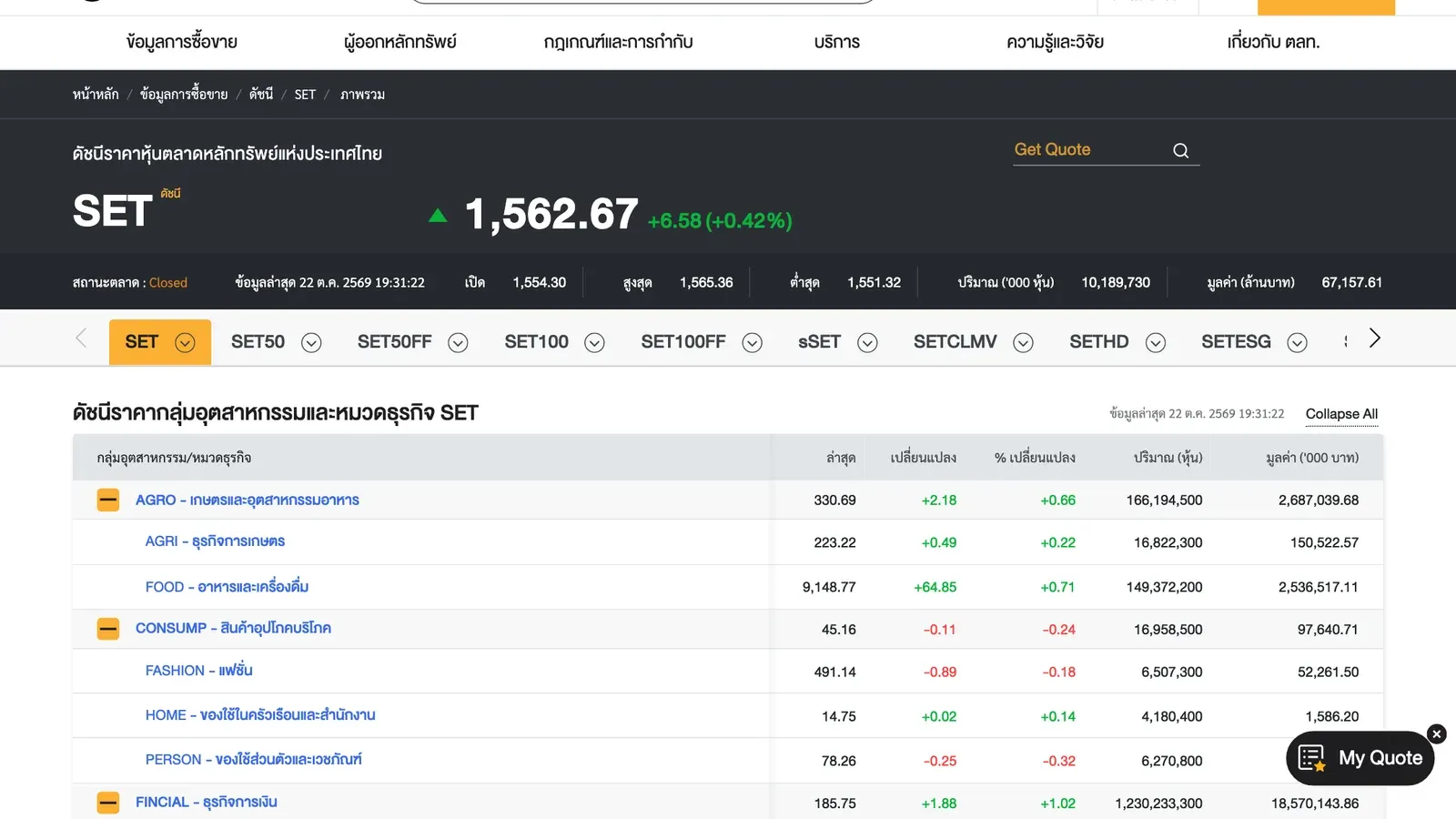
Task: Open the dropdown chevron beside SET100
Action: [594, 343]
